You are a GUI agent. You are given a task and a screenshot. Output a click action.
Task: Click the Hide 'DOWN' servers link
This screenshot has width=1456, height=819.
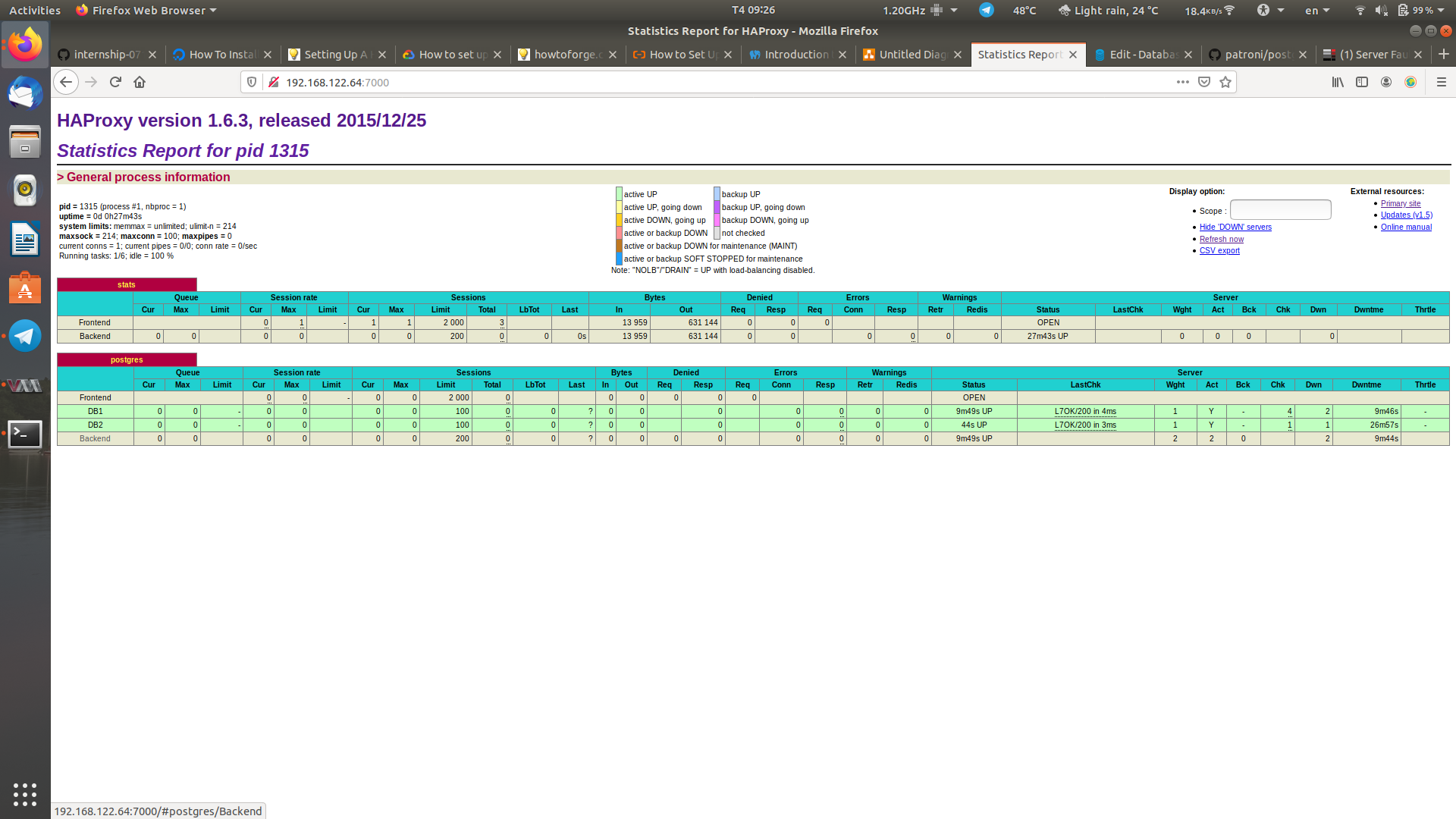[1235, 227]
